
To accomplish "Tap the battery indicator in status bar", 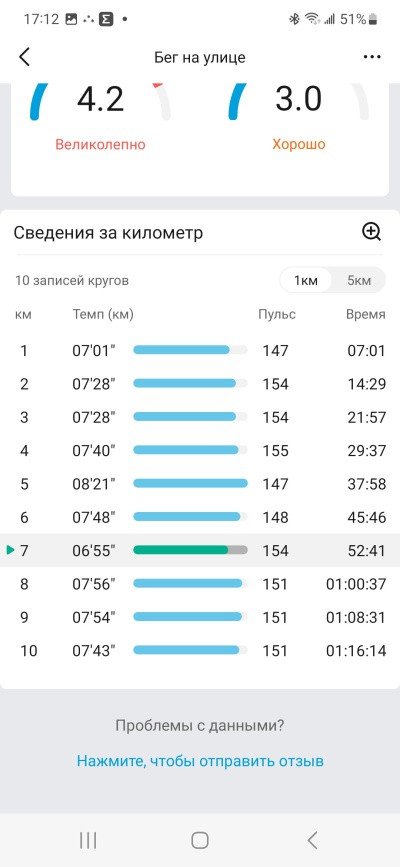I will click(x=373, y=19).
